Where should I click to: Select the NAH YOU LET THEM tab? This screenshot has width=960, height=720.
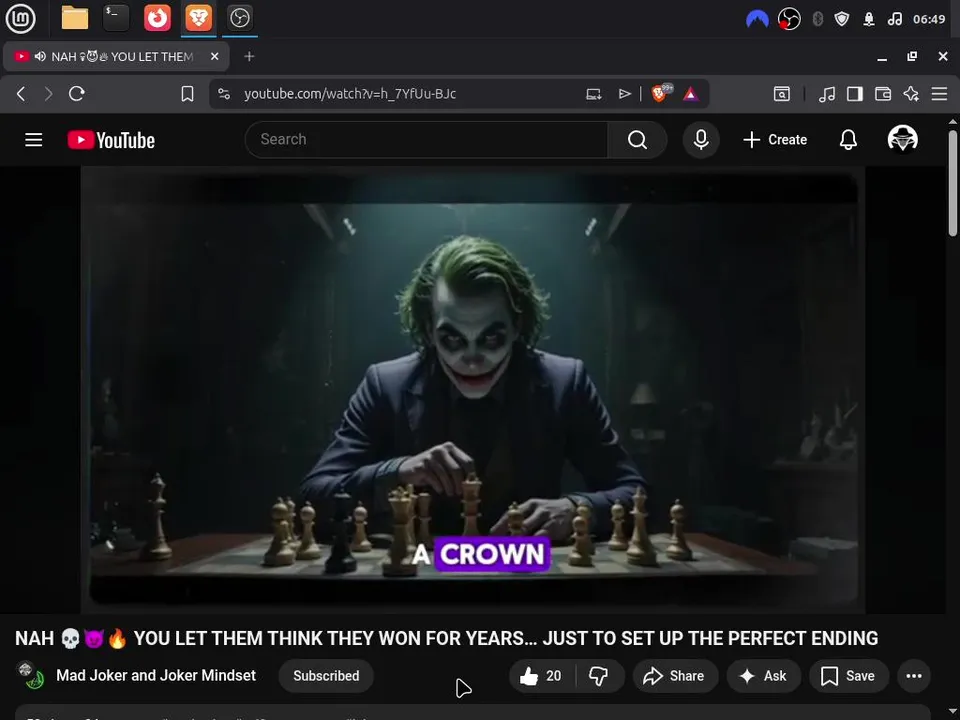116,56
